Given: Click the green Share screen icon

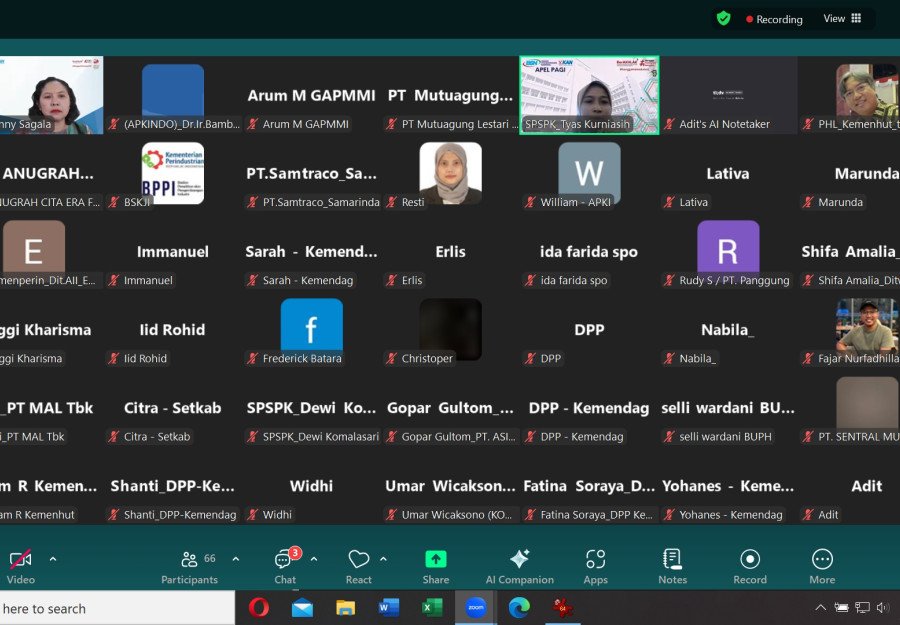Looking at the screenshot, I should point(436,566).
